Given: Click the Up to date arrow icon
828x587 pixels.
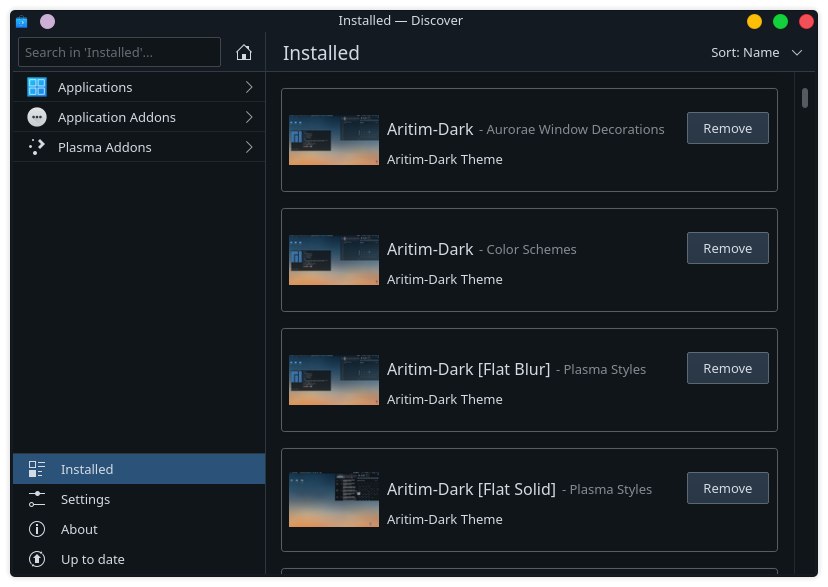Looking at the screenshot, I should pos(37,559).
